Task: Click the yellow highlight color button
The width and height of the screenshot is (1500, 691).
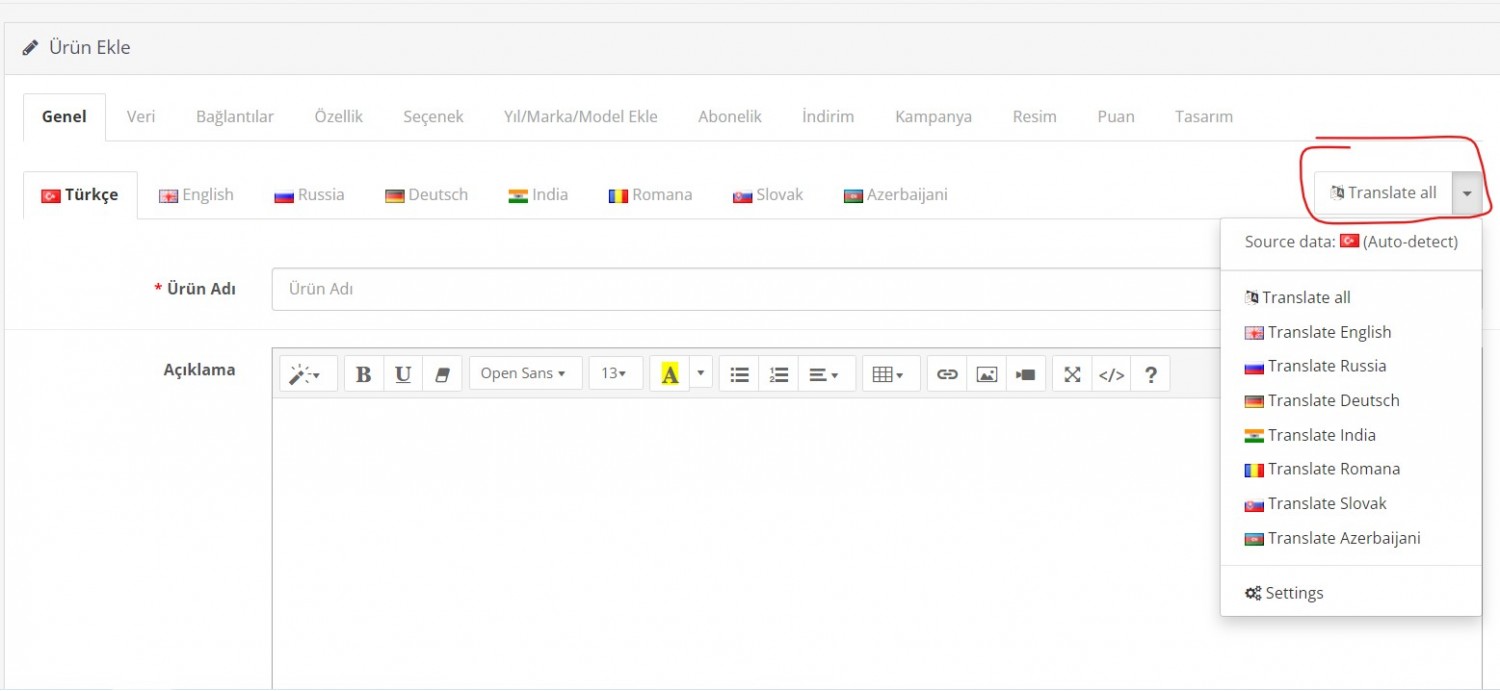Action: (670, 374)
